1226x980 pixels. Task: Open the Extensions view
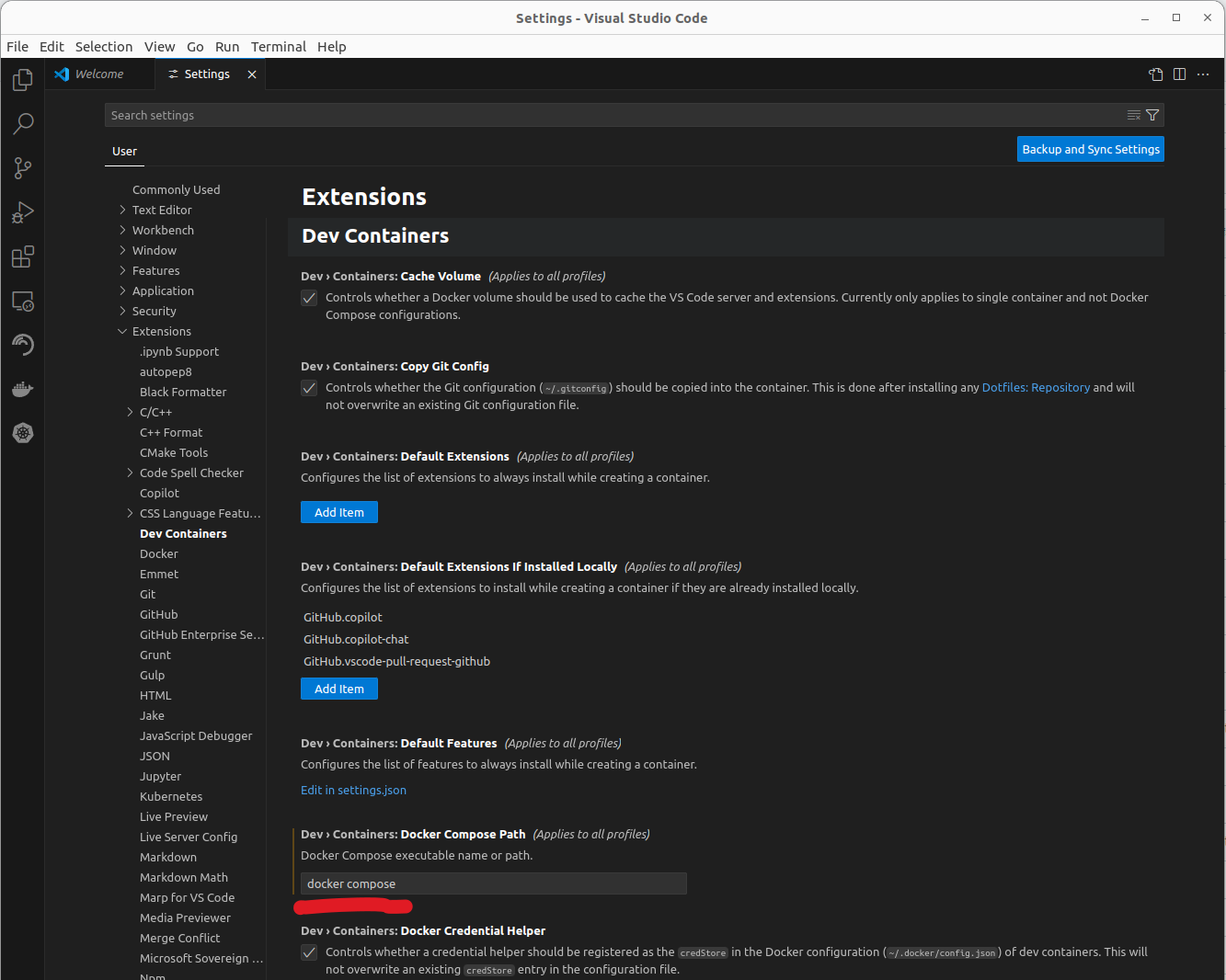point(22,256)
